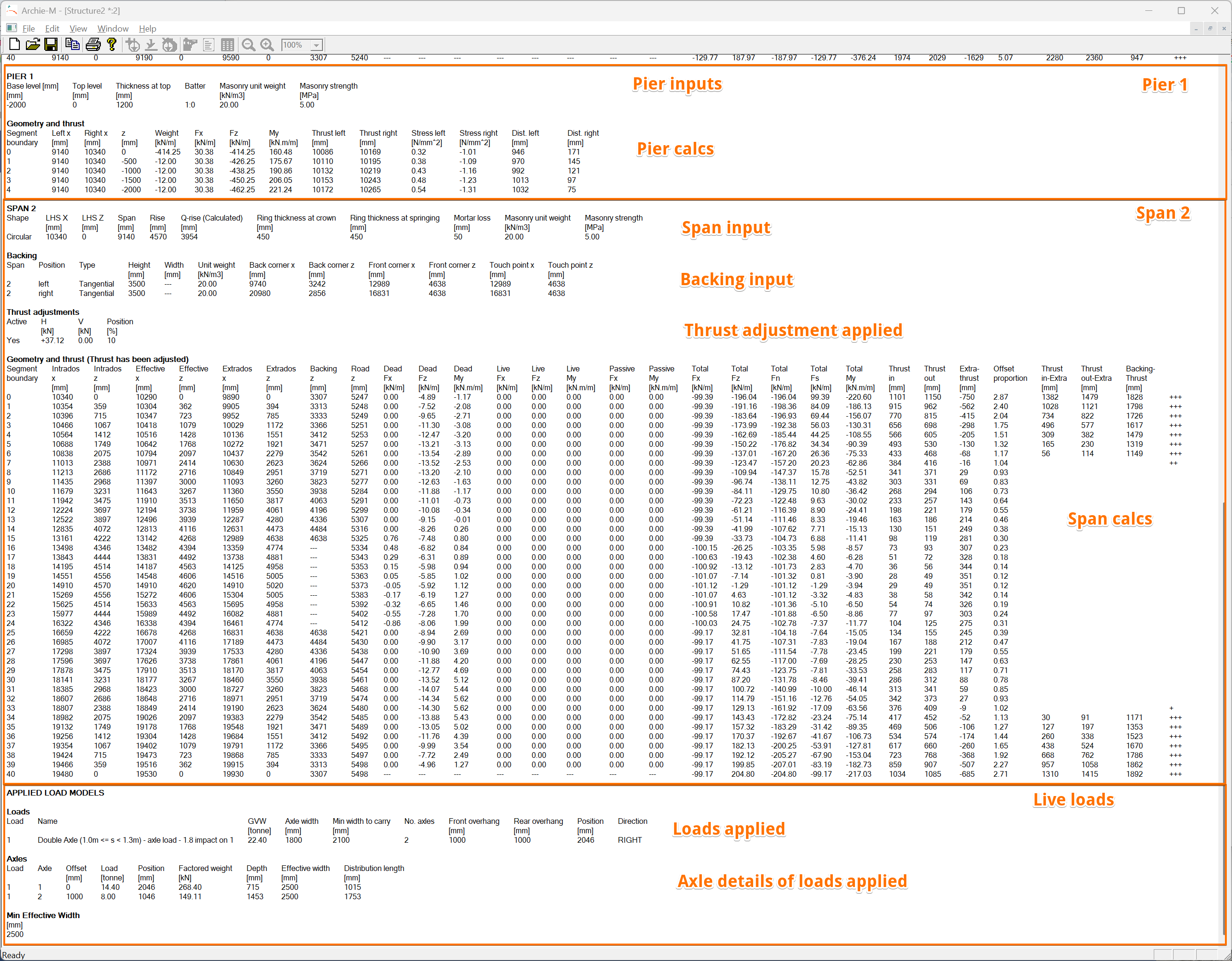Open the View menu
Screen dimensions: 1232x961
tap(78, 29)
